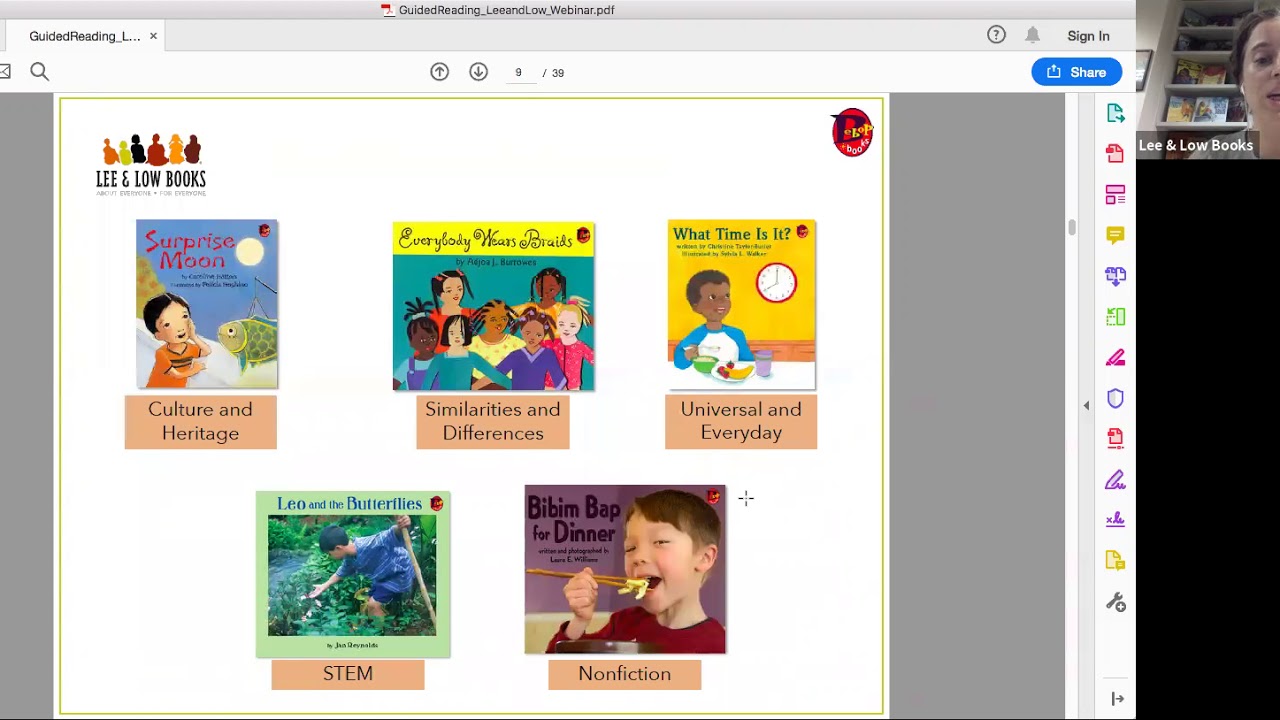Viewport: 1280px width, 720px height.
Task: Click the total page count 39
Action: (x=558, y=73)
